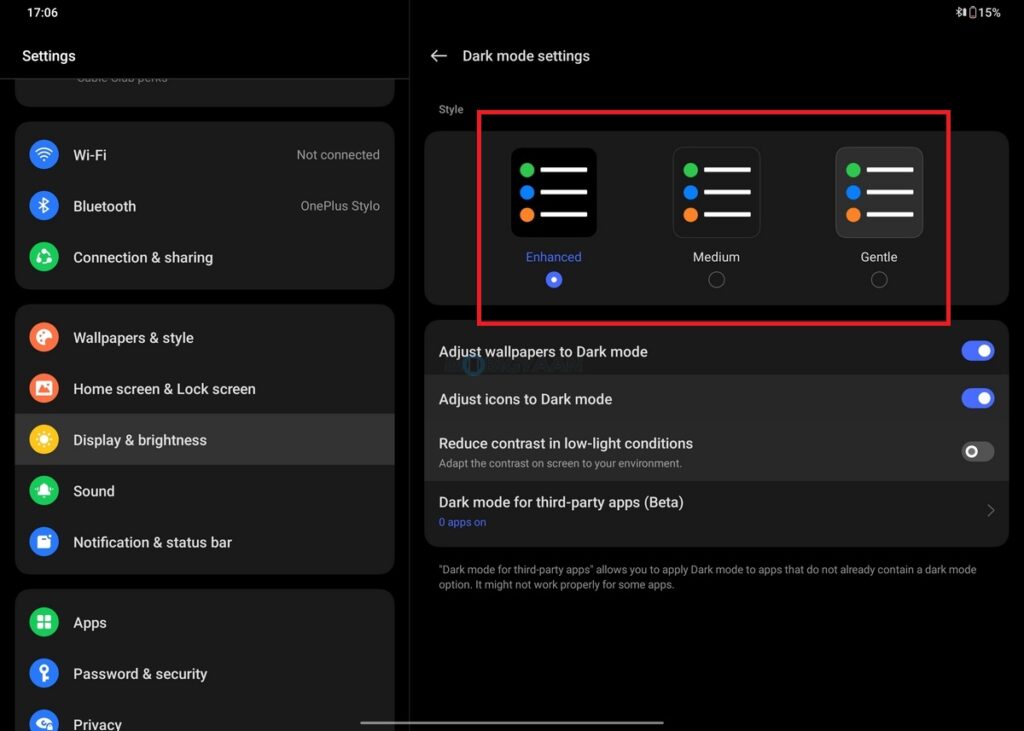The image size is (1024, 731).
Task: Open Connection & sharing via its green icon
Action: (x=44, y=257)
